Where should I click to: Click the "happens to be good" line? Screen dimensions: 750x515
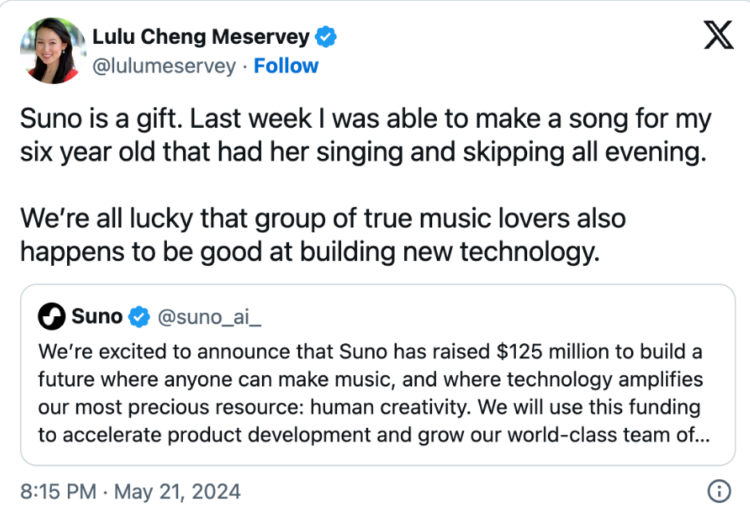coord(310,252)
